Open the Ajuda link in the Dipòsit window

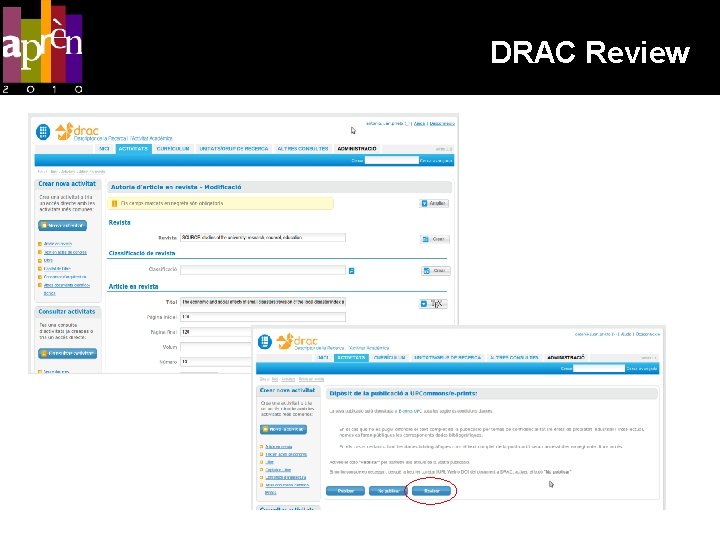626,334
